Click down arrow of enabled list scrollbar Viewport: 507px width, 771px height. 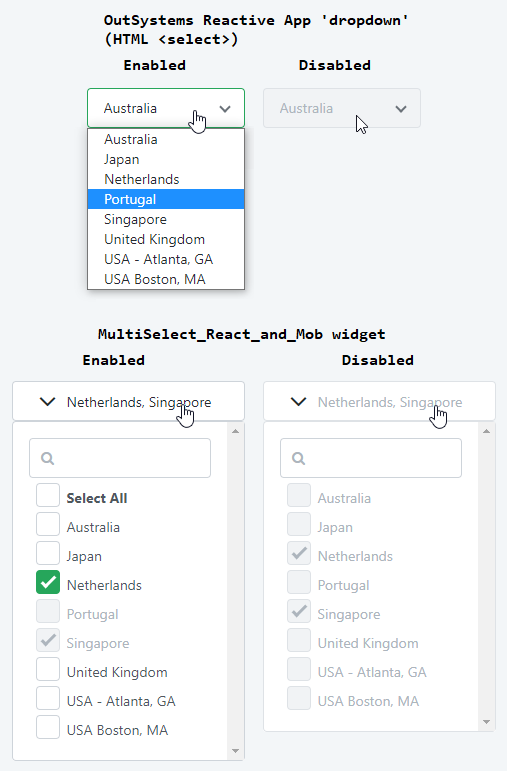[236, 751]
